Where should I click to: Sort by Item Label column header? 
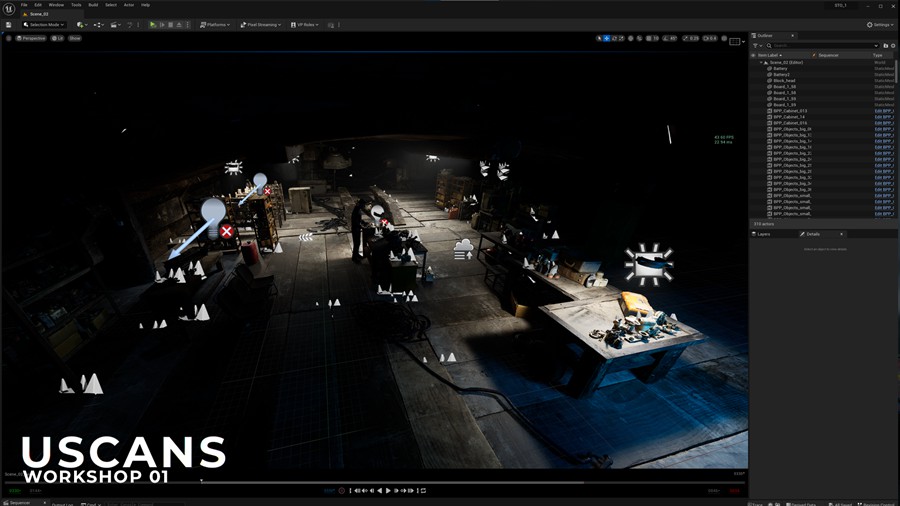(770, 55)
